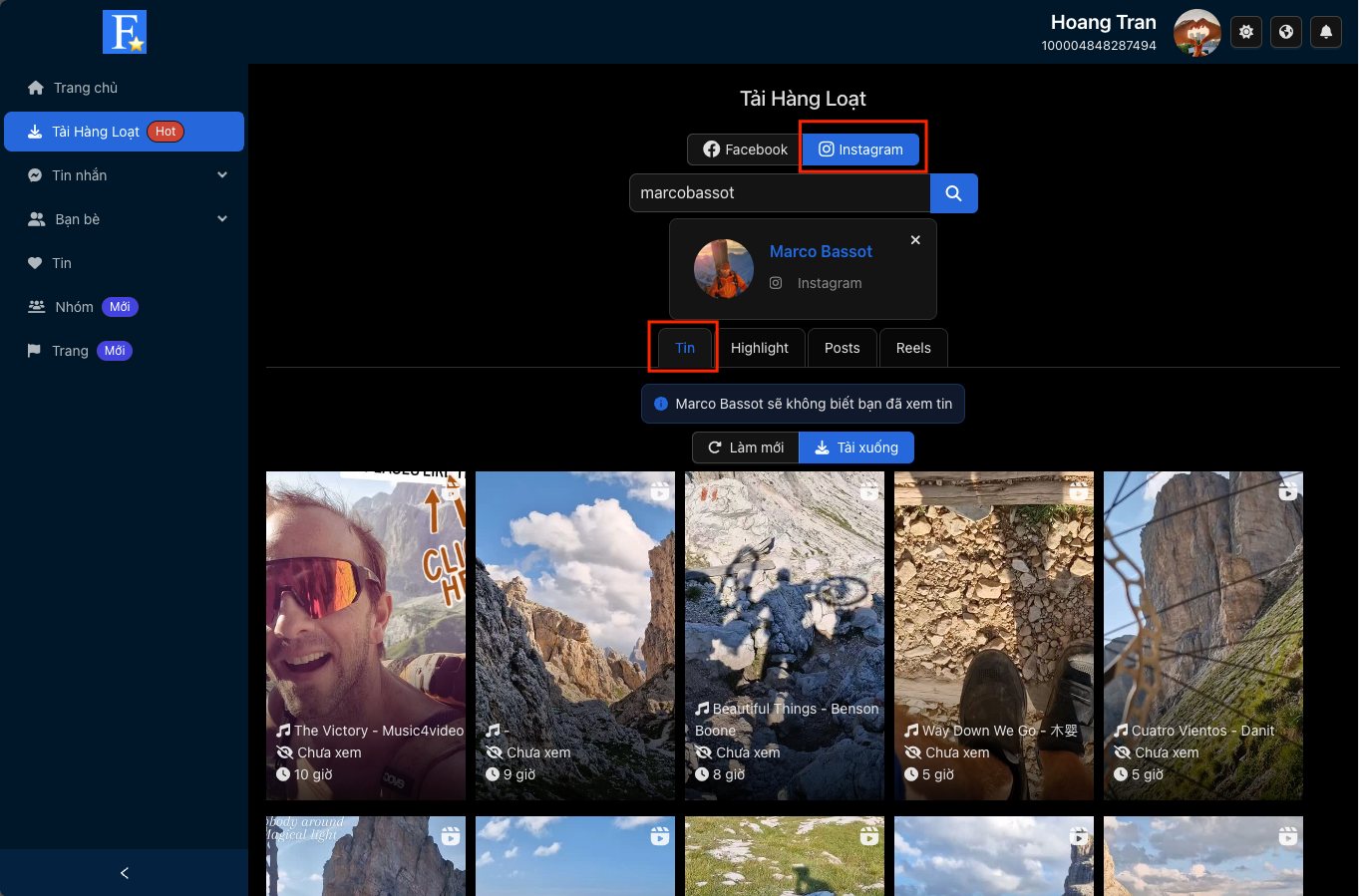The width and height of the screenshot is (1359, 896).
Task: Click Marco Bassot's profile picture
Action: click(x=724, y=269)
